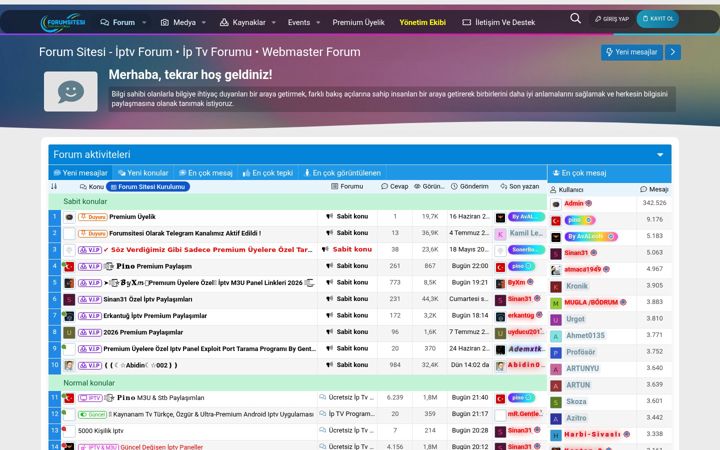Screen dimensions: 720x450
Task: Open the Ademxtk last poster link
Action: pyautogui.click(x=525, y=349)
